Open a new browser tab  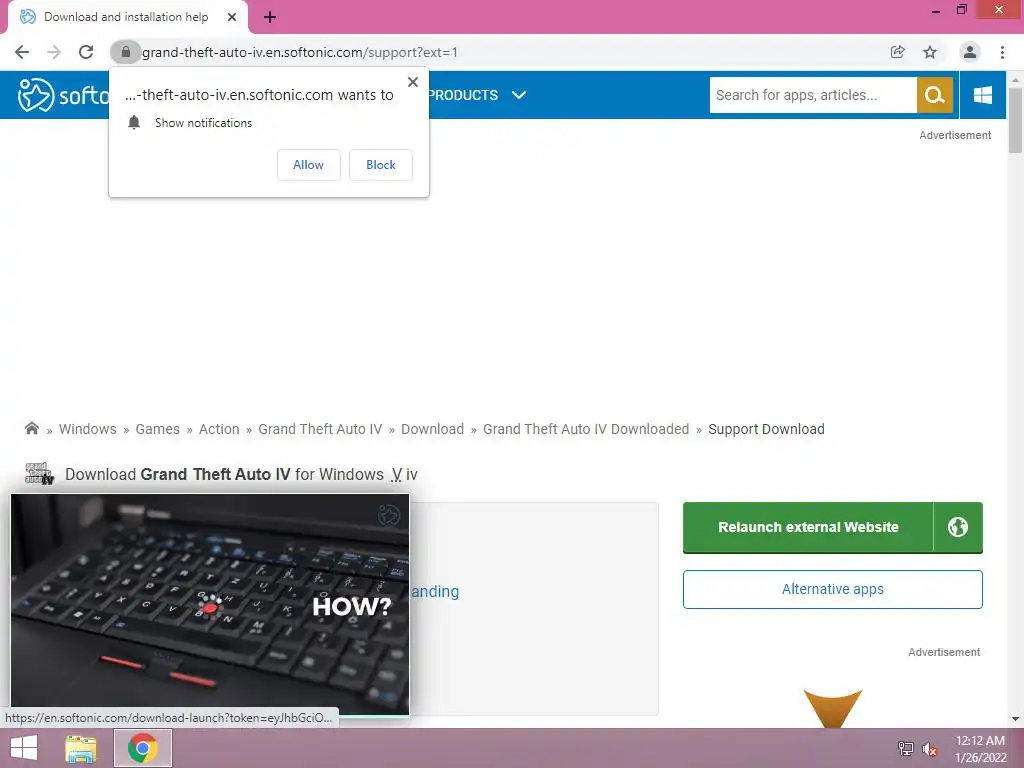pyautogui.click(x=270, y=17)
